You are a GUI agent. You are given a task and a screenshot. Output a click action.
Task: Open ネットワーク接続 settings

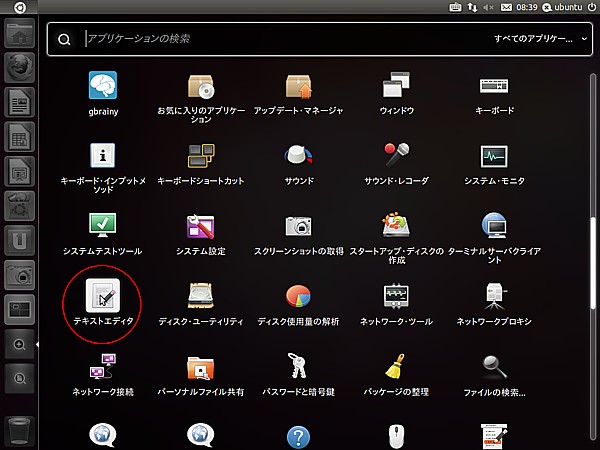pyautogui.click(x=103, y=375)
